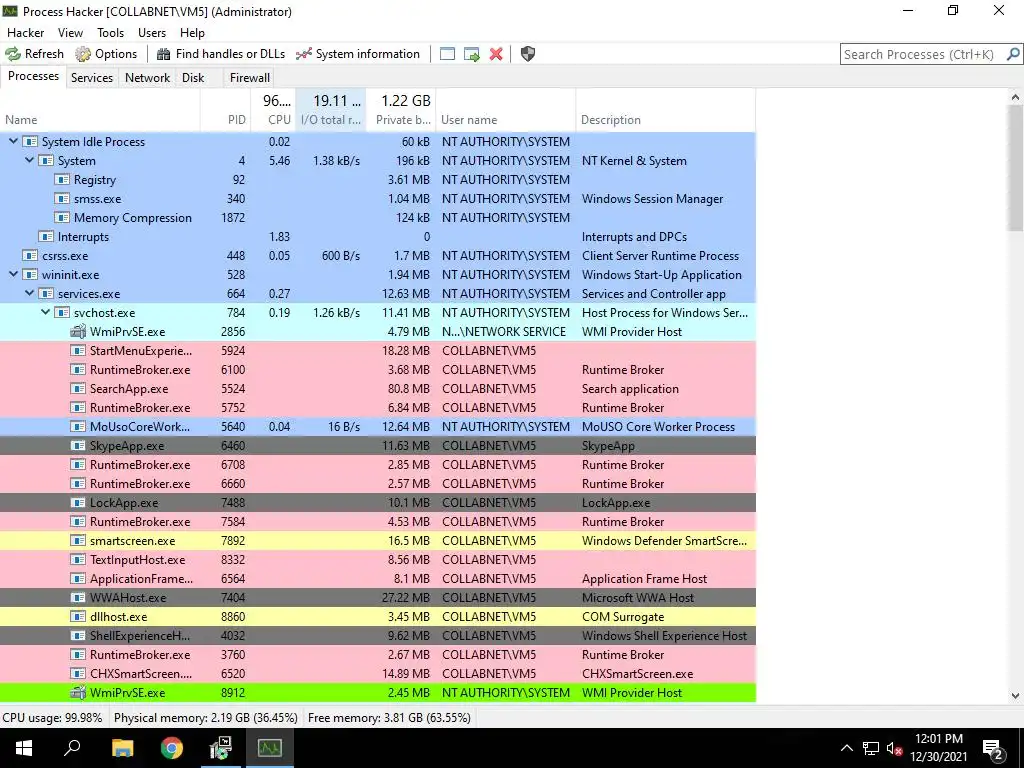Click the MoUsoCoreWorker process icon
This screenshot has width=1024, height=768.
coord(78,426)
